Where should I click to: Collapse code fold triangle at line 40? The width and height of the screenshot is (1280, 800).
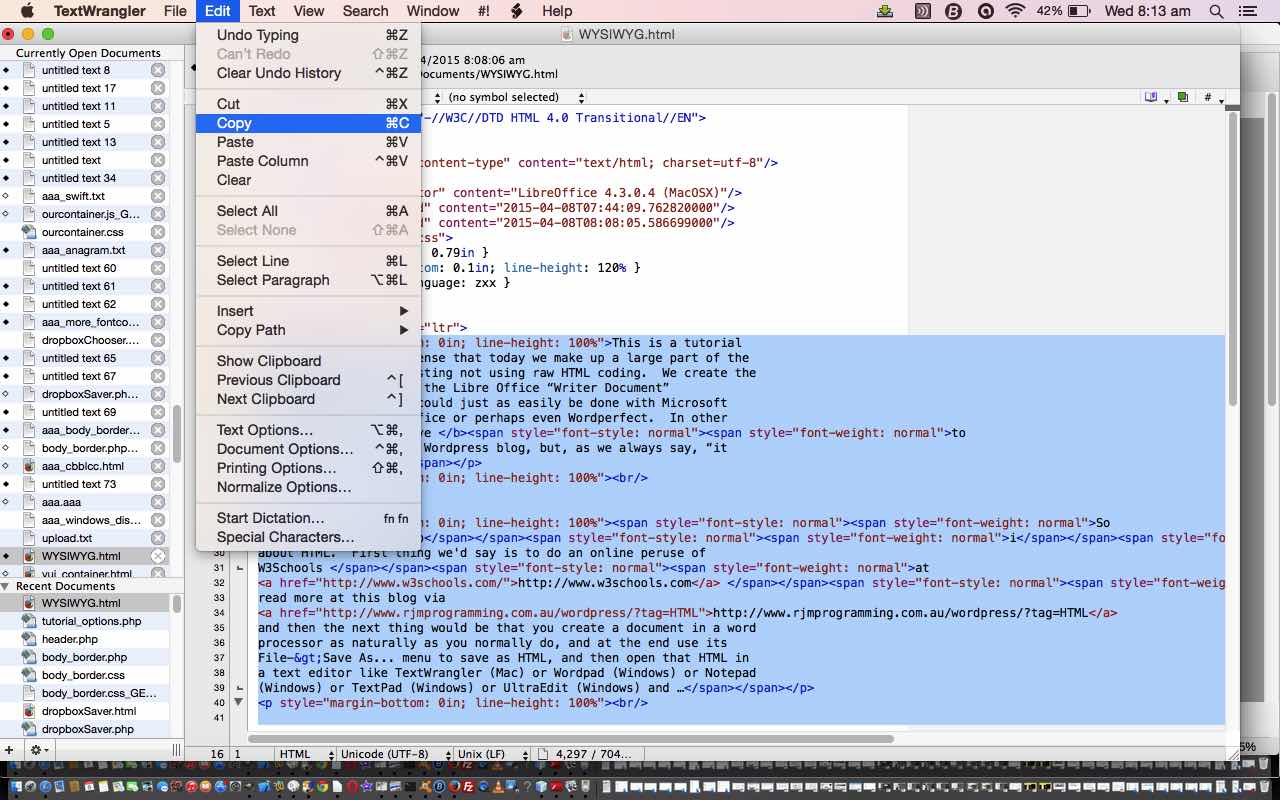click(238, 703)
